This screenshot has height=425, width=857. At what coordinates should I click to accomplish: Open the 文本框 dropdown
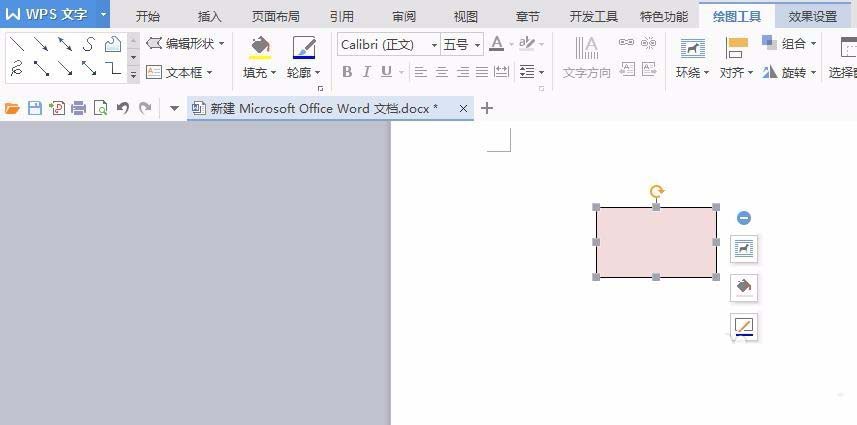[210, 72]
